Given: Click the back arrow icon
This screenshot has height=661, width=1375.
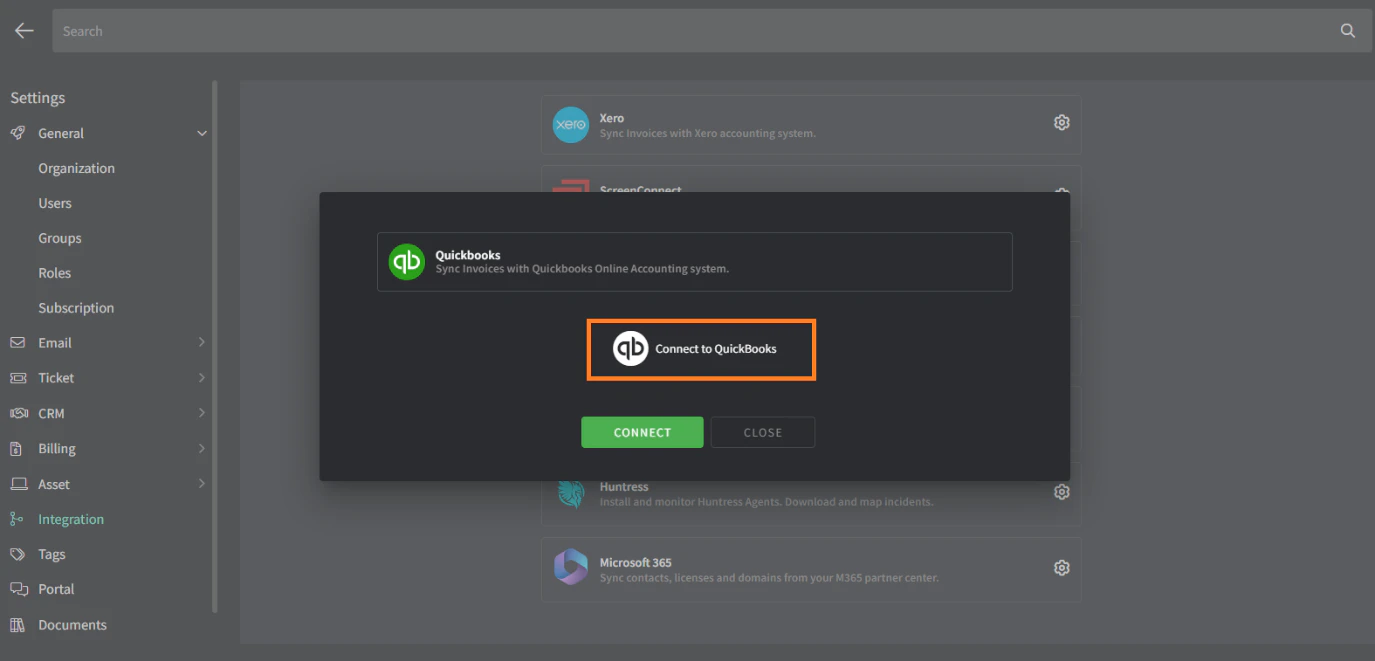Looking at the screenshot, I should (24, 31).
